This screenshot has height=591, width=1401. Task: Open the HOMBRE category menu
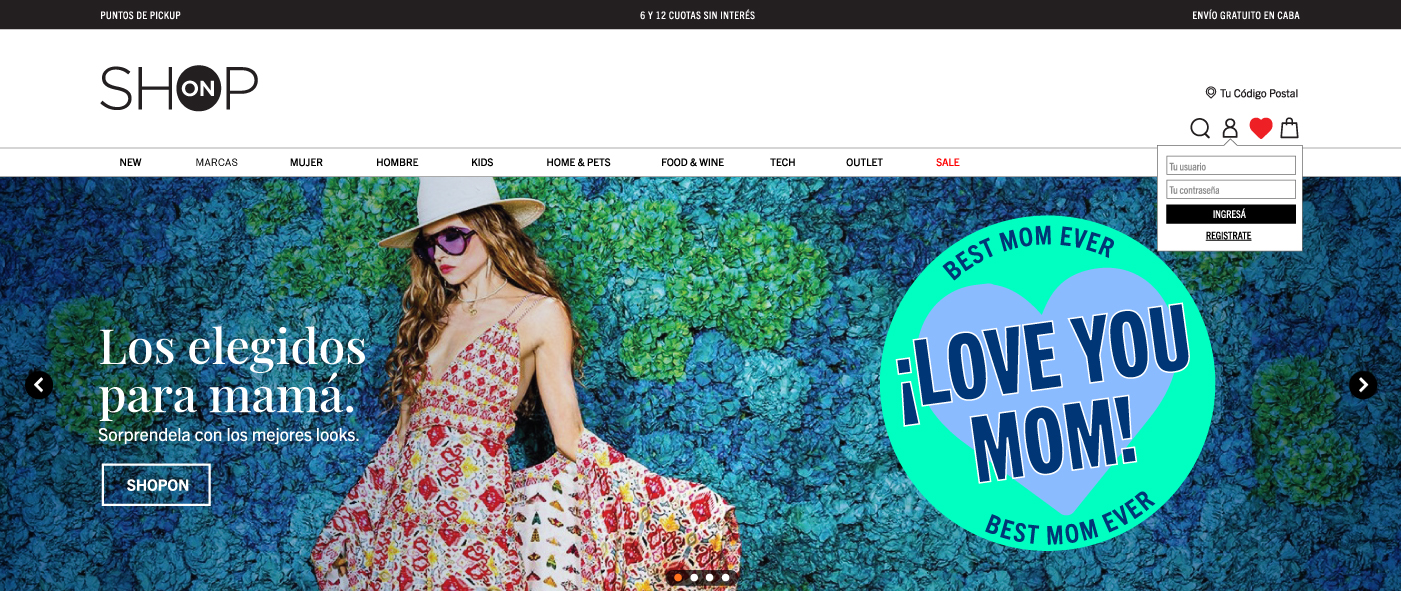397,162
